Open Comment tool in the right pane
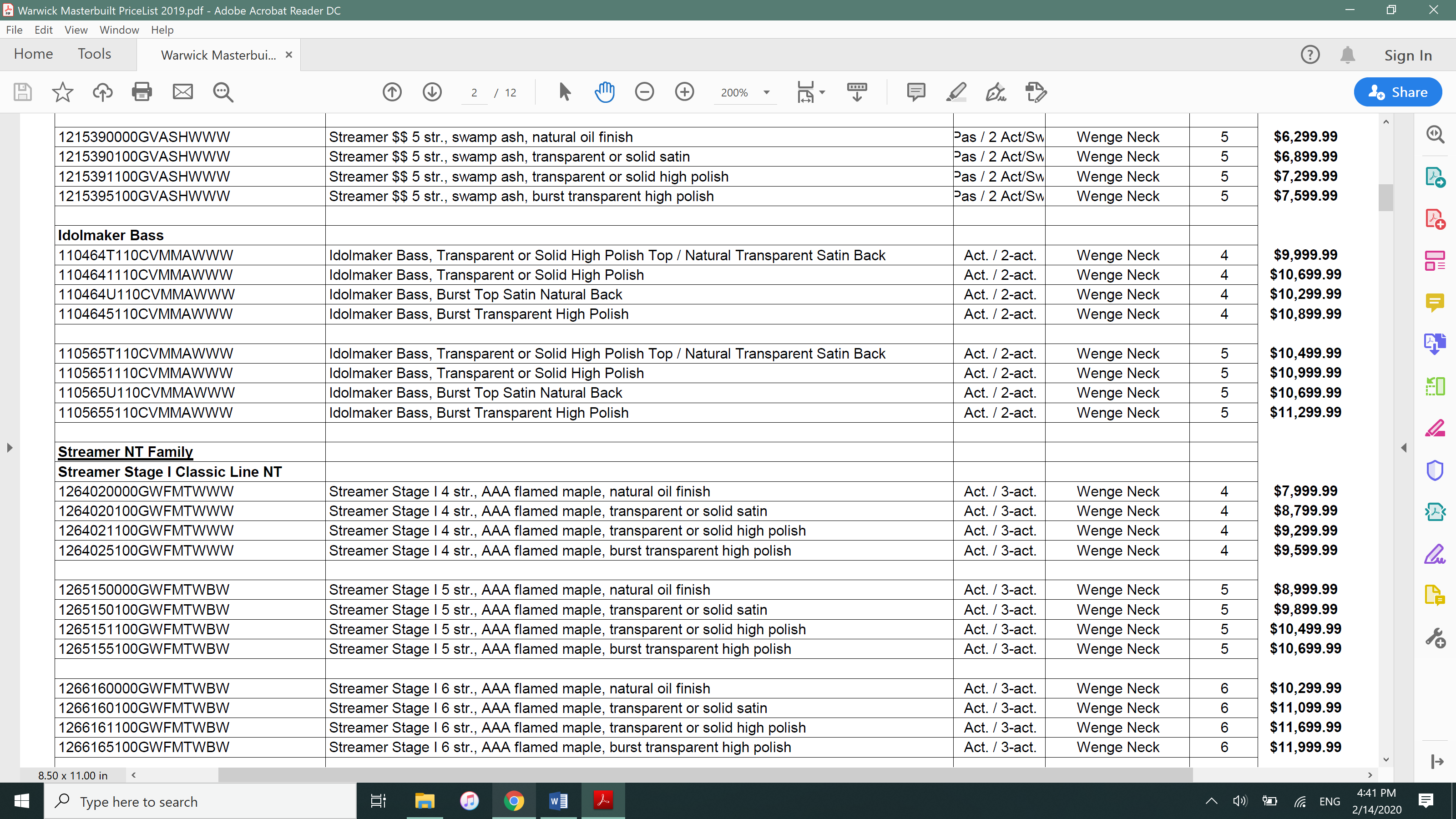This screenshot has height=819, width=1456. [1435, 303]
